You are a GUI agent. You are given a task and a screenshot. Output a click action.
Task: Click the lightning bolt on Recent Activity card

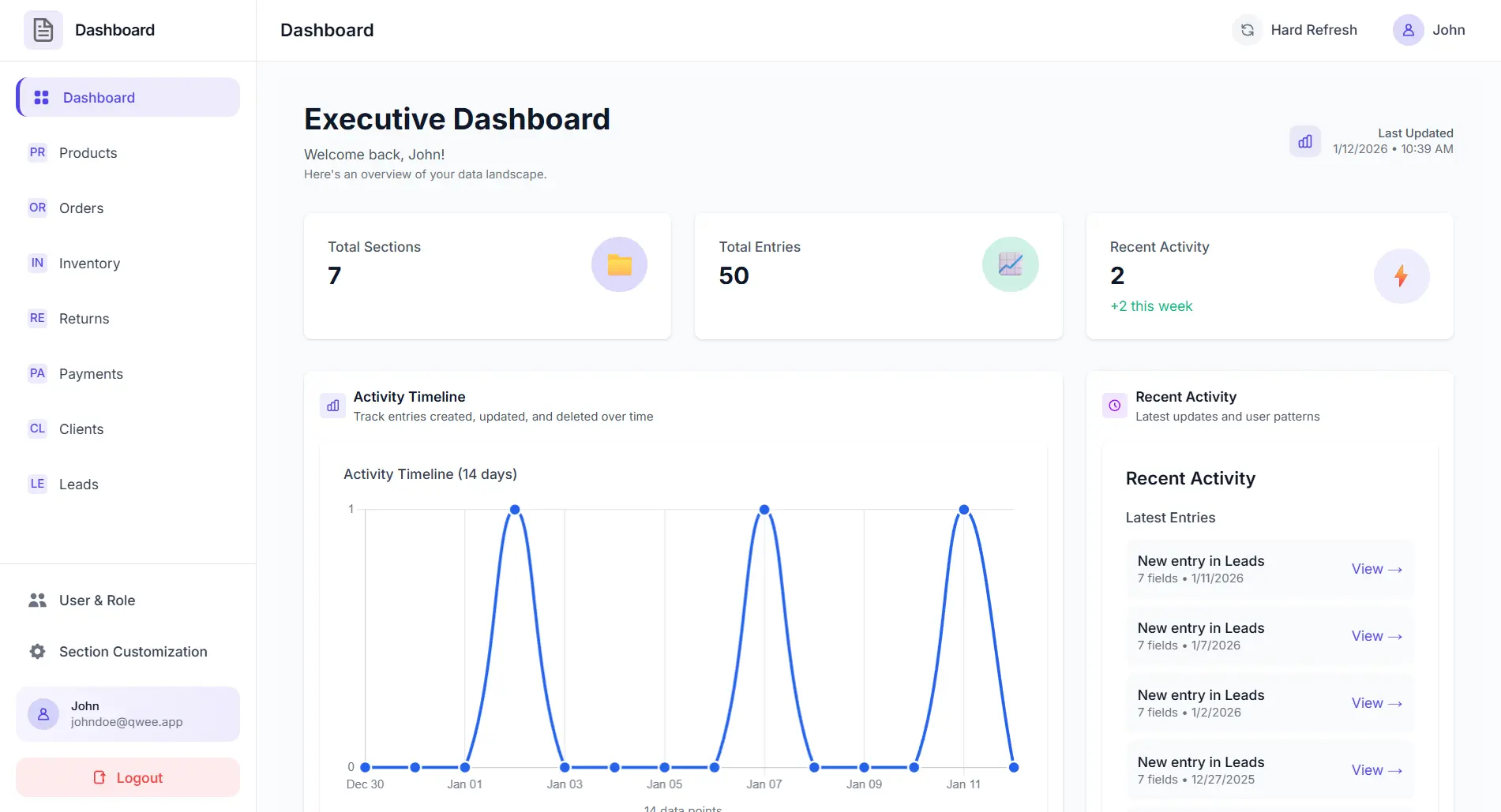coord(1402,276)
